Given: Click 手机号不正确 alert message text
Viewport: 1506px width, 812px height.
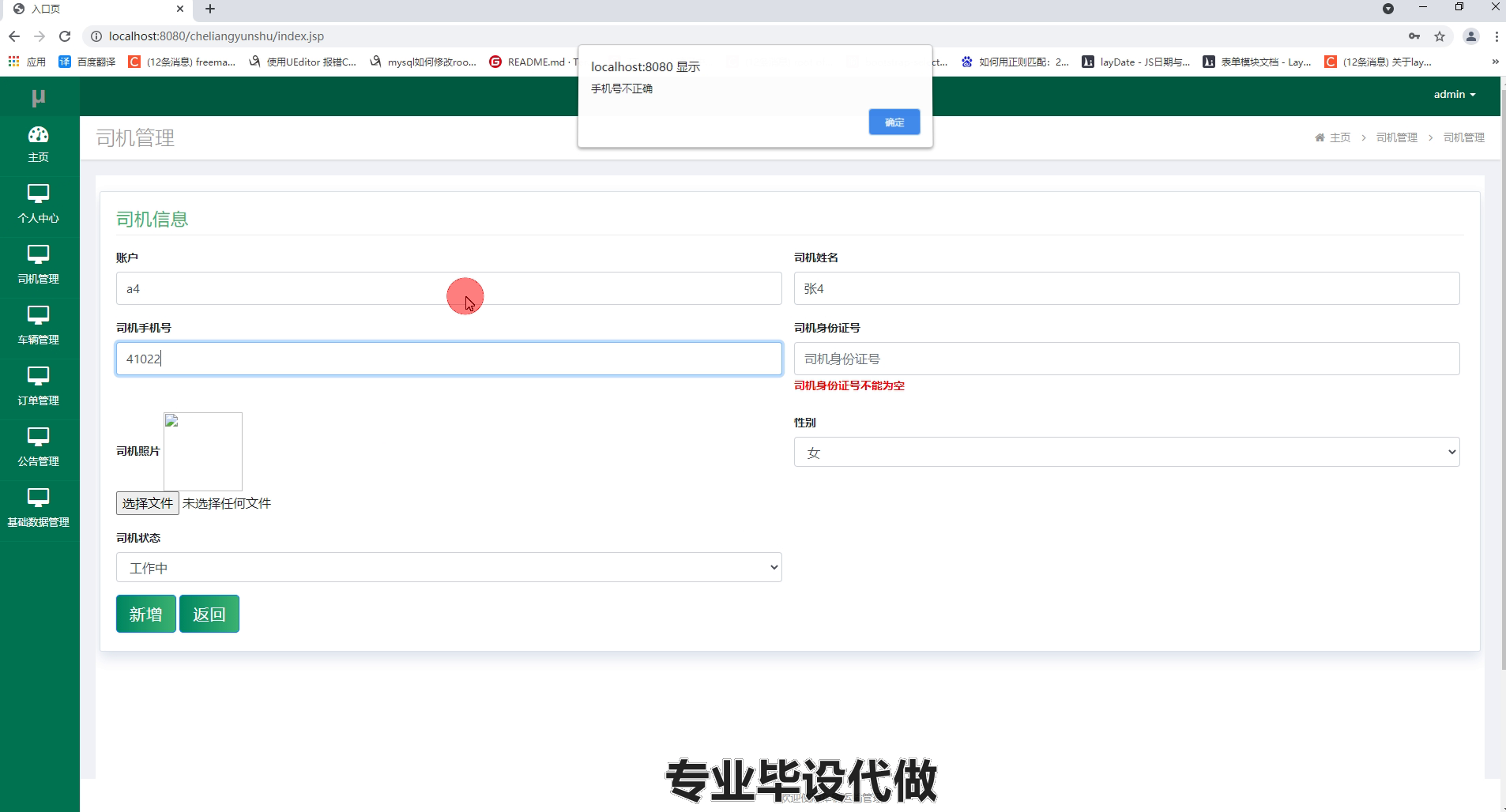Looking at the screenshot, I should [622, 88].
